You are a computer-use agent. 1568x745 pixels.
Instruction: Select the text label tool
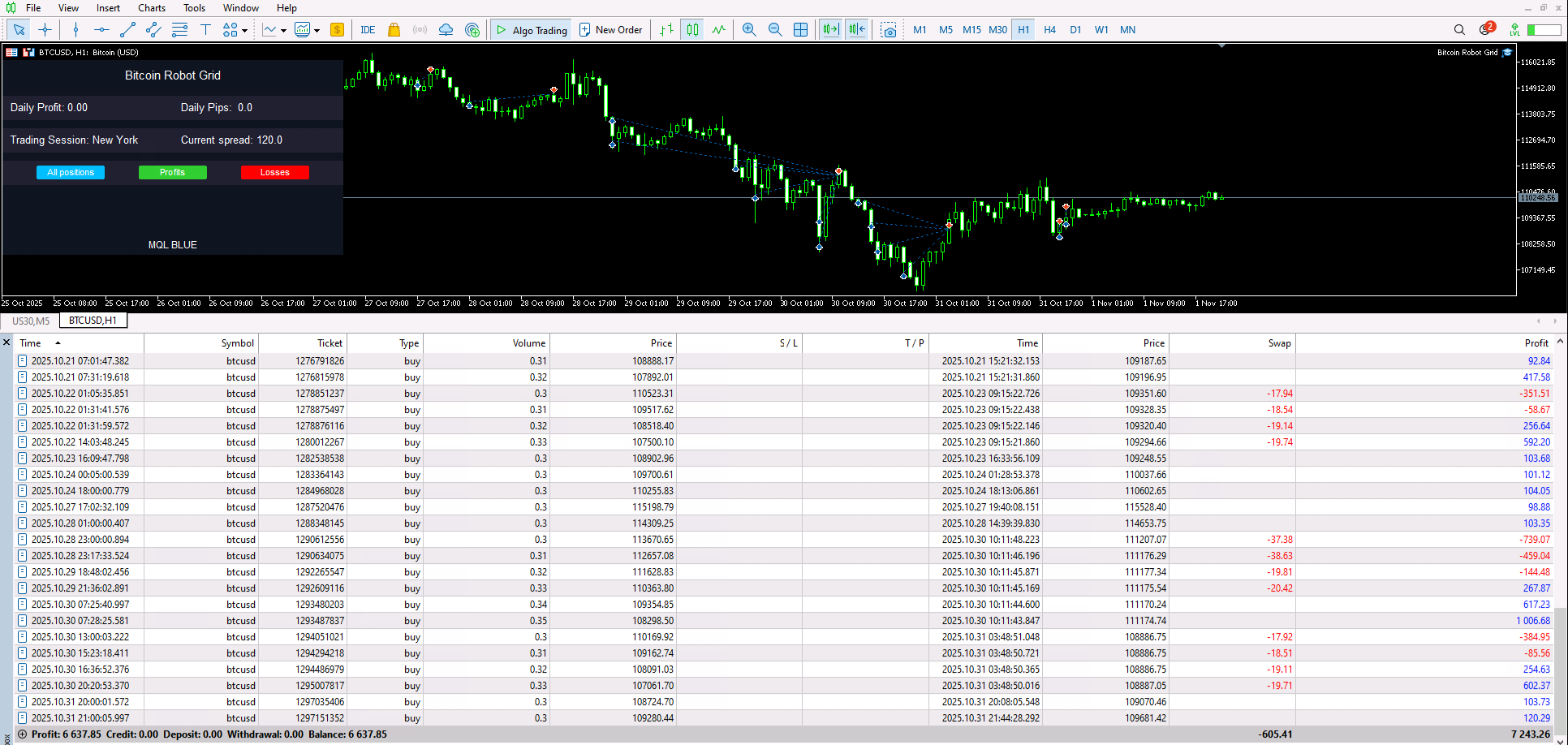[205, 30]
